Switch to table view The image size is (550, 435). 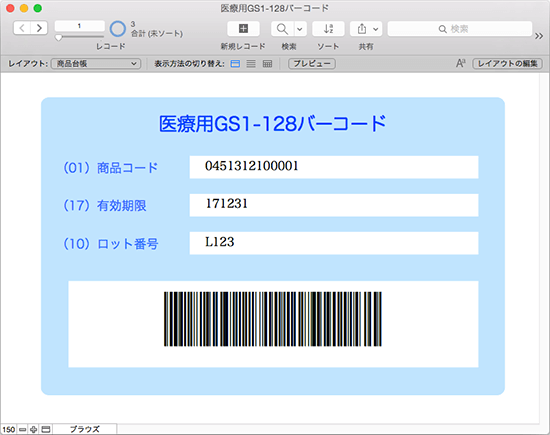pyautogui.click(x=267, y=63)
